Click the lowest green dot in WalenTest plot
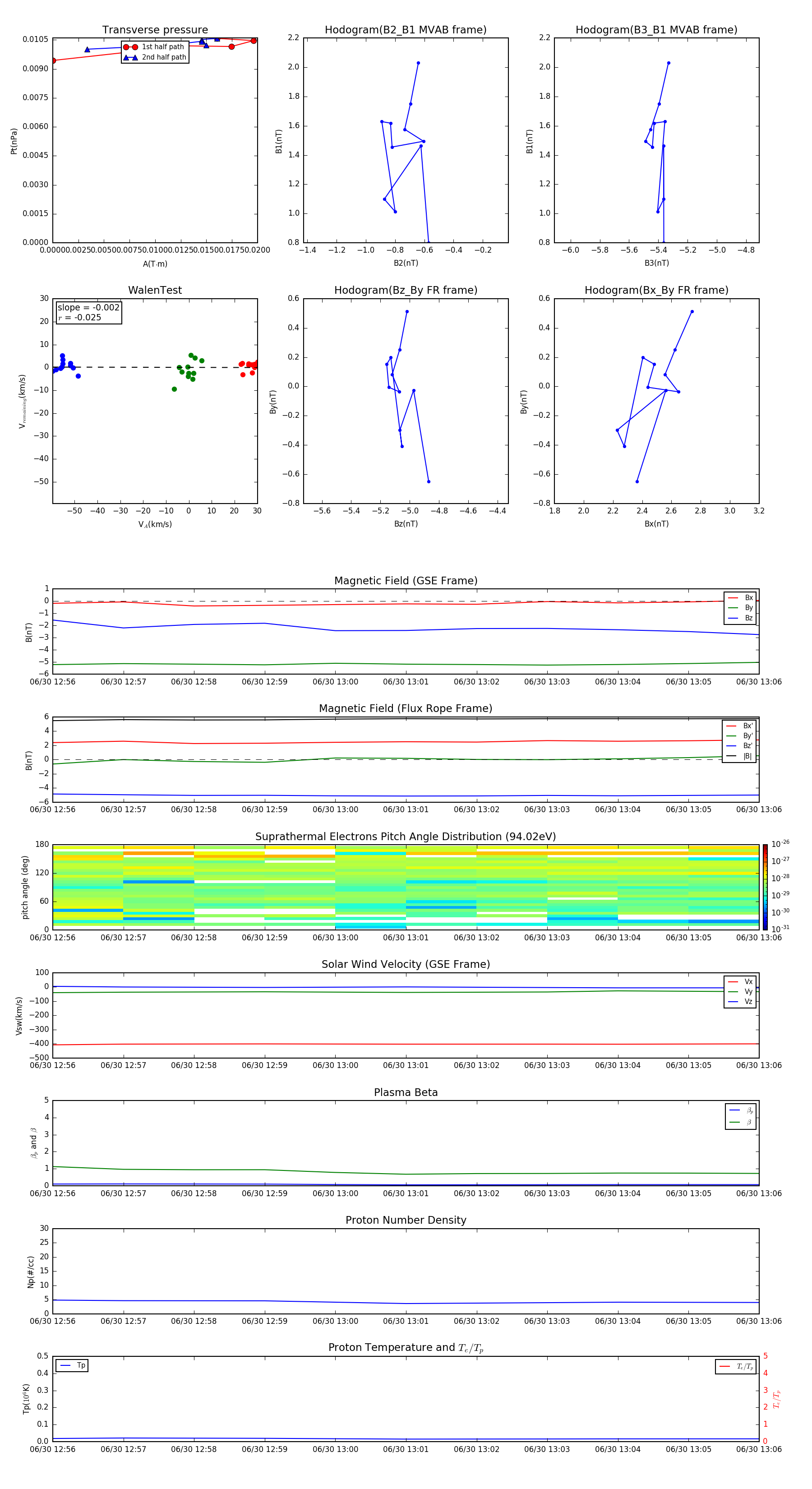 (174, 389)
